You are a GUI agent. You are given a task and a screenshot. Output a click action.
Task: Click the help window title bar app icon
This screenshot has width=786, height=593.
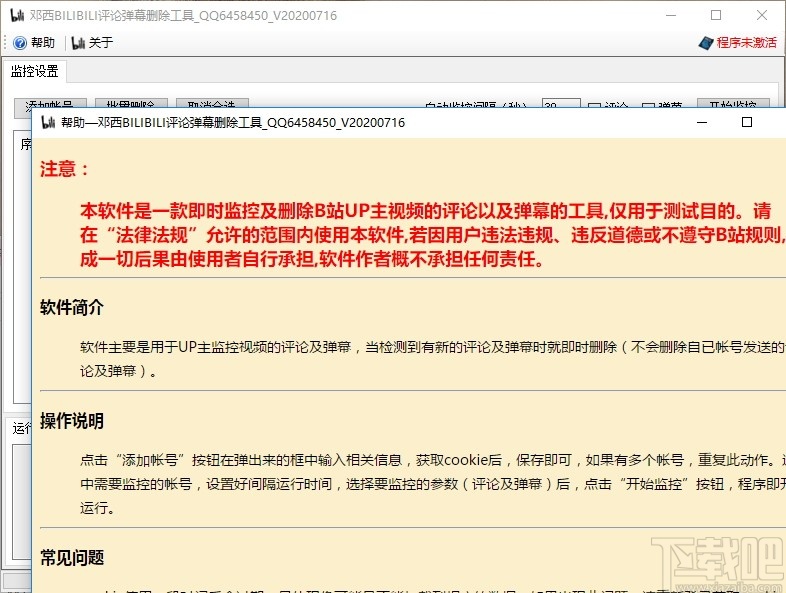coord(48,122)
